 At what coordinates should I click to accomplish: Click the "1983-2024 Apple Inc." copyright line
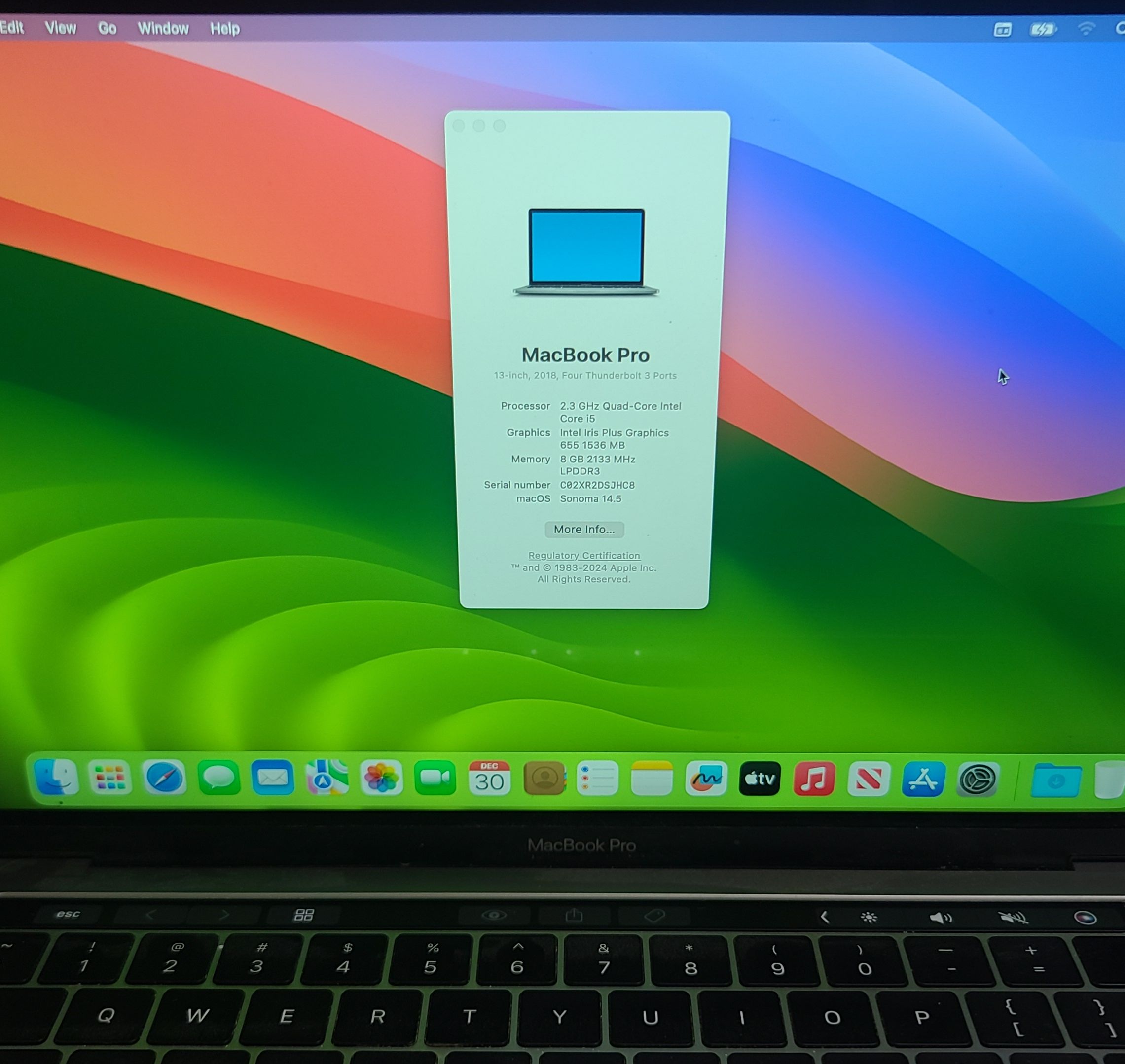(584, 567)
